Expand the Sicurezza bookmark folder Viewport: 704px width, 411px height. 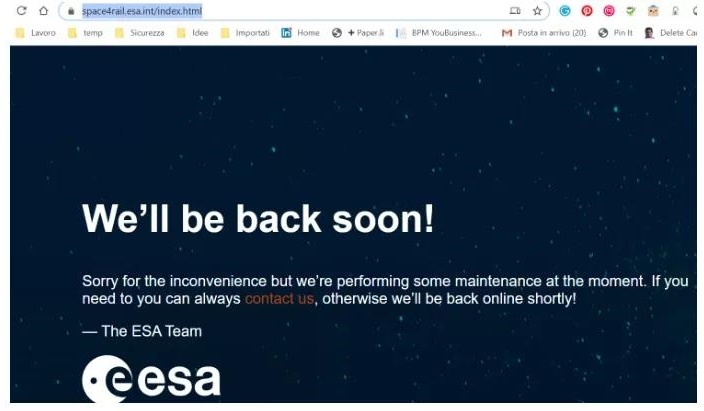pos(139,33)
